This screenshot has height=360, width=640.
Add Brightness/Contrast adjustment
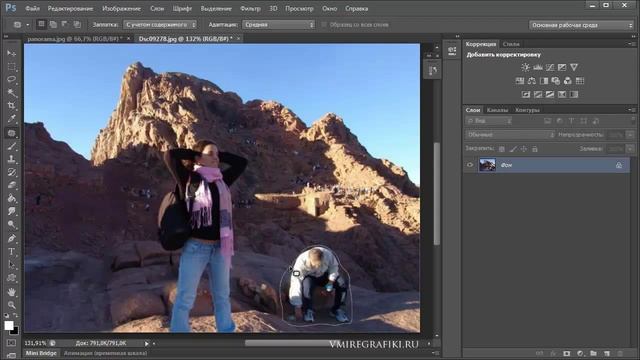(x=525, y=67)
